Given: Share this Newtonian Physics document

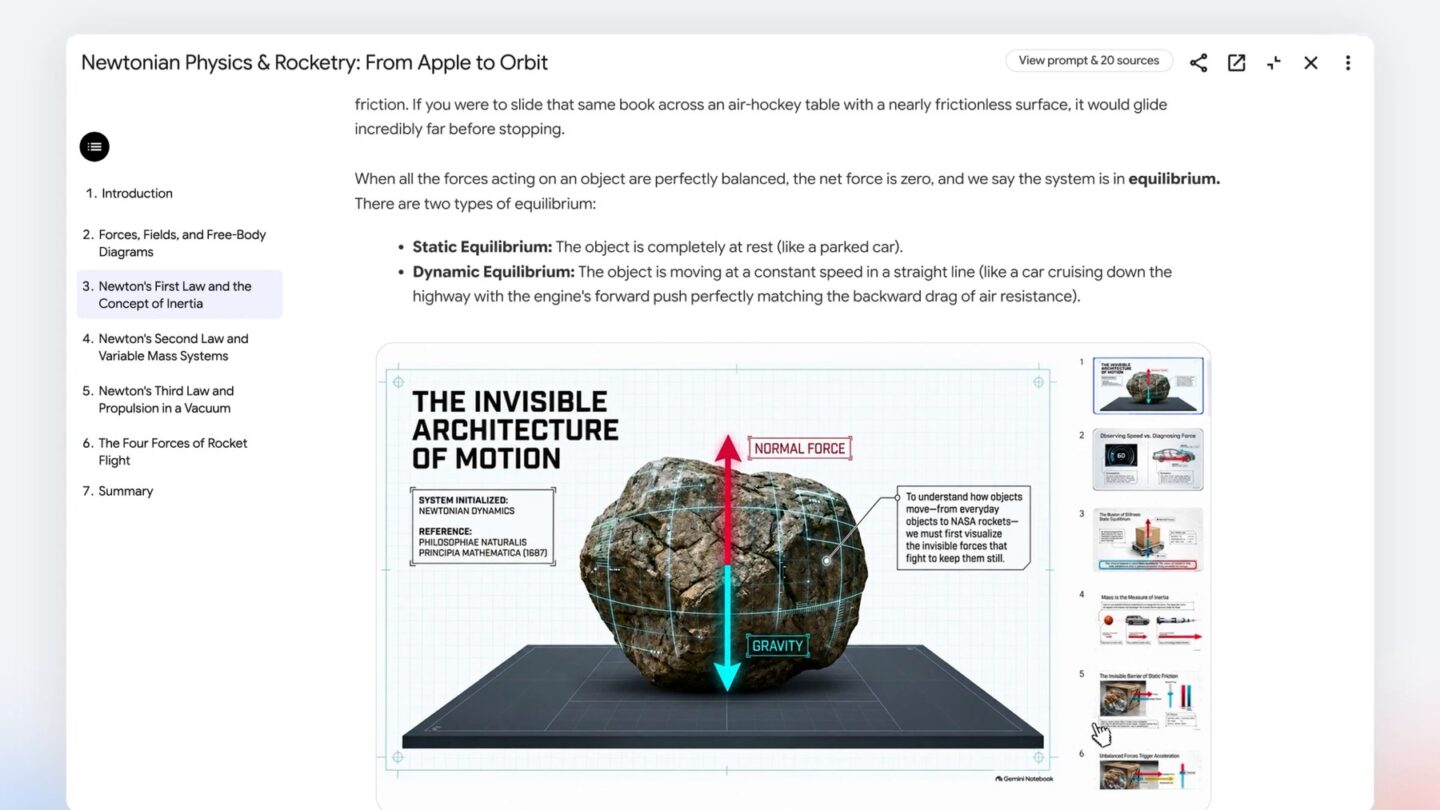Looking at the screenshot, I should coord(1198,63).
